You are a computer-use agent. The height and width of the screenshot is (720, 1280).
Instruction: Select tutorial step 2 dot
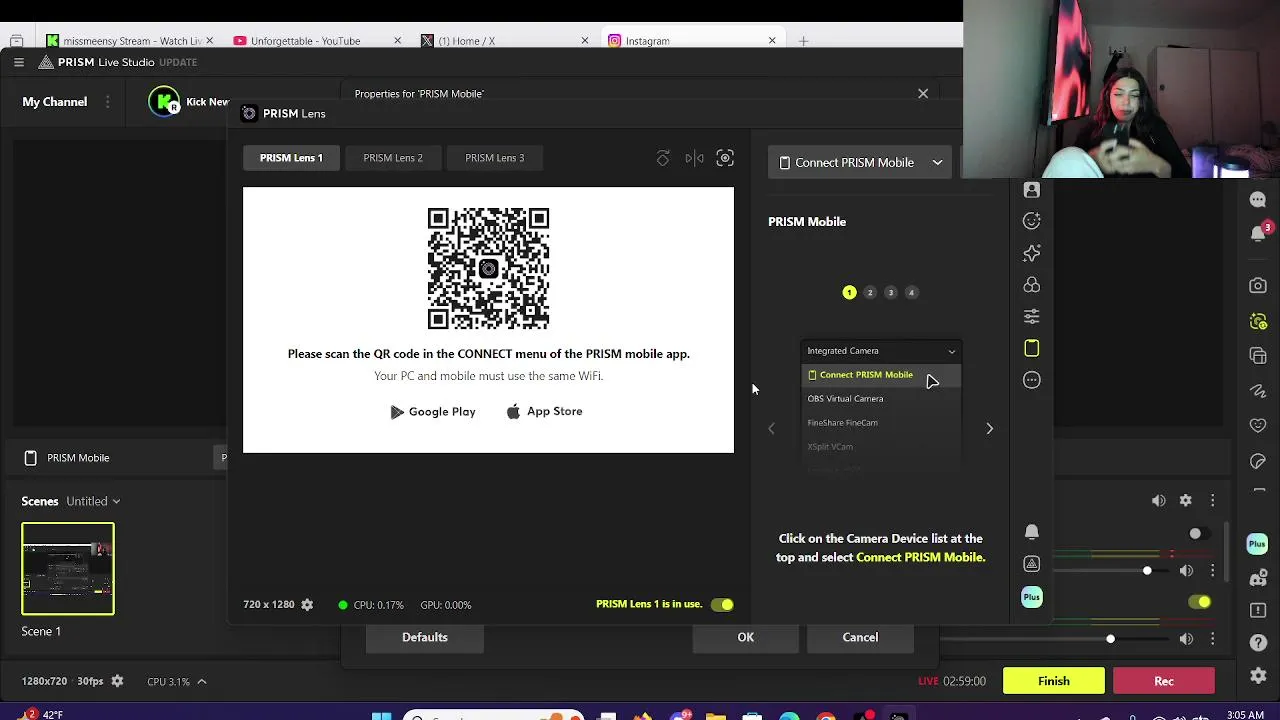(870, 292)
